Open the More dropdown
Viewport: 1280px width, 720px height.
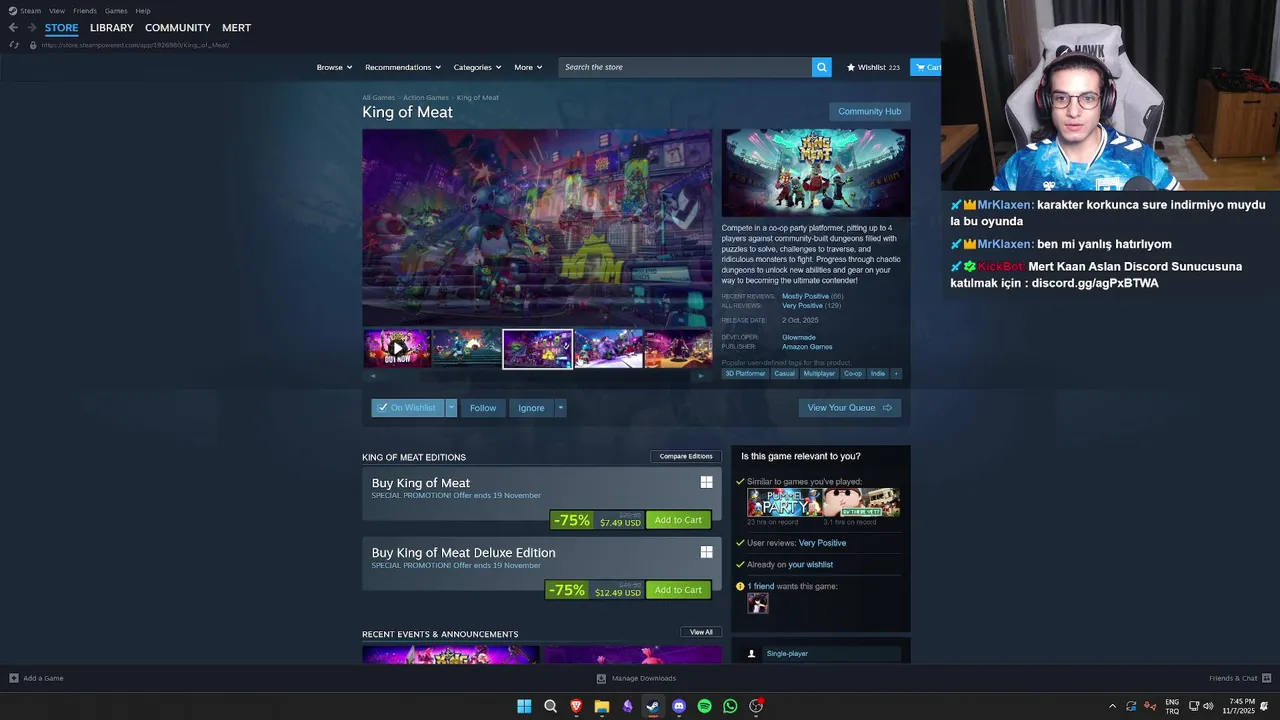(528, 67)
